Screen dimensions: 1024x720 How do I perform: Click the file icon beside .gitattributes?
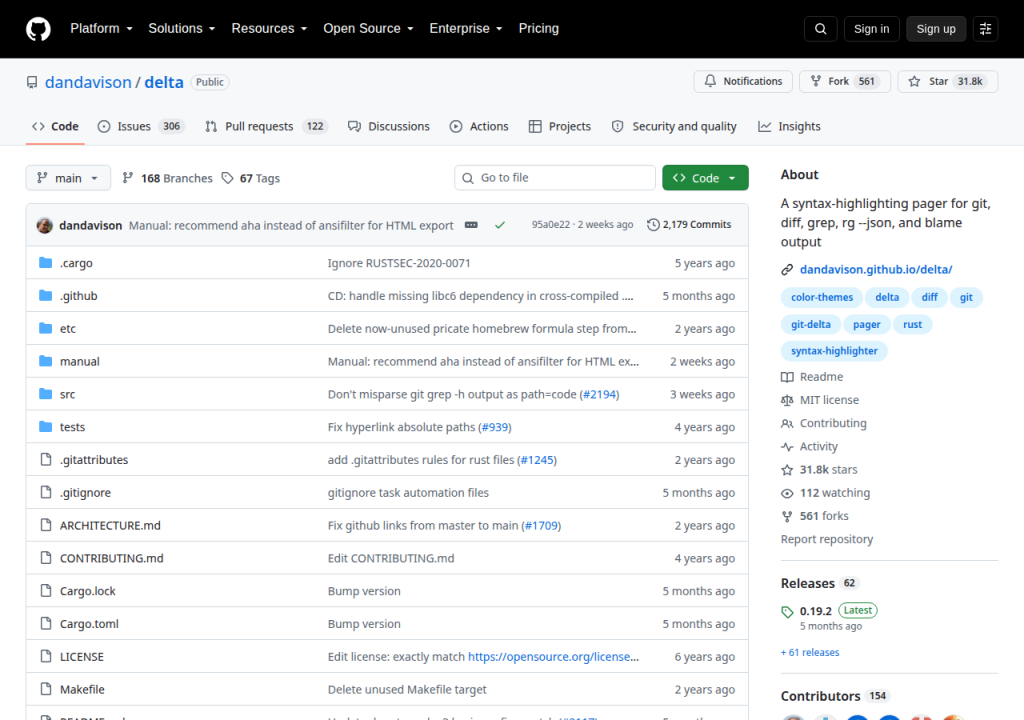pyautogui.click(x=46, y=459)
